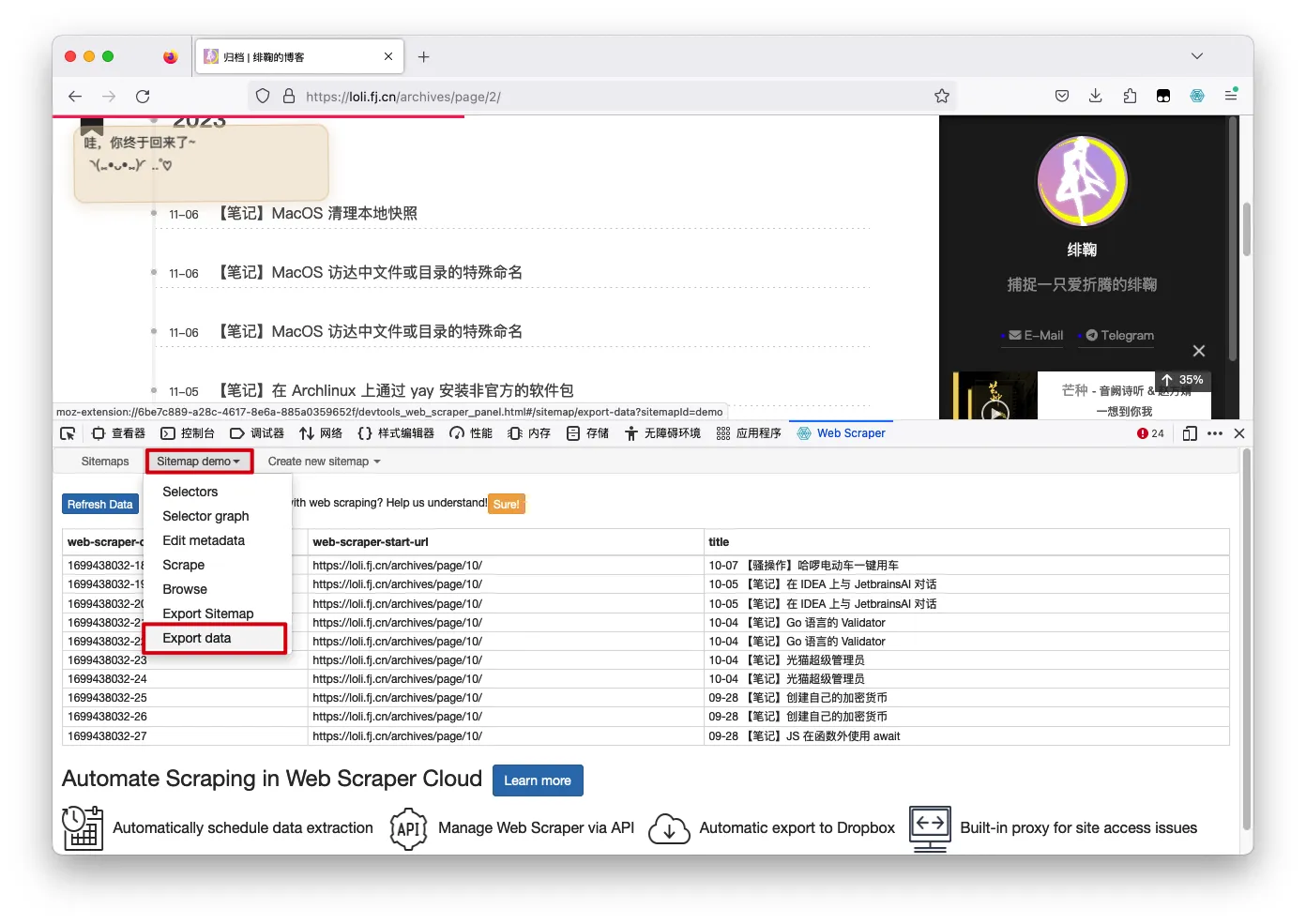This screenshot has height=924, width=1306.
Task: Click the orange Sure! button
Action: (507, 504)
